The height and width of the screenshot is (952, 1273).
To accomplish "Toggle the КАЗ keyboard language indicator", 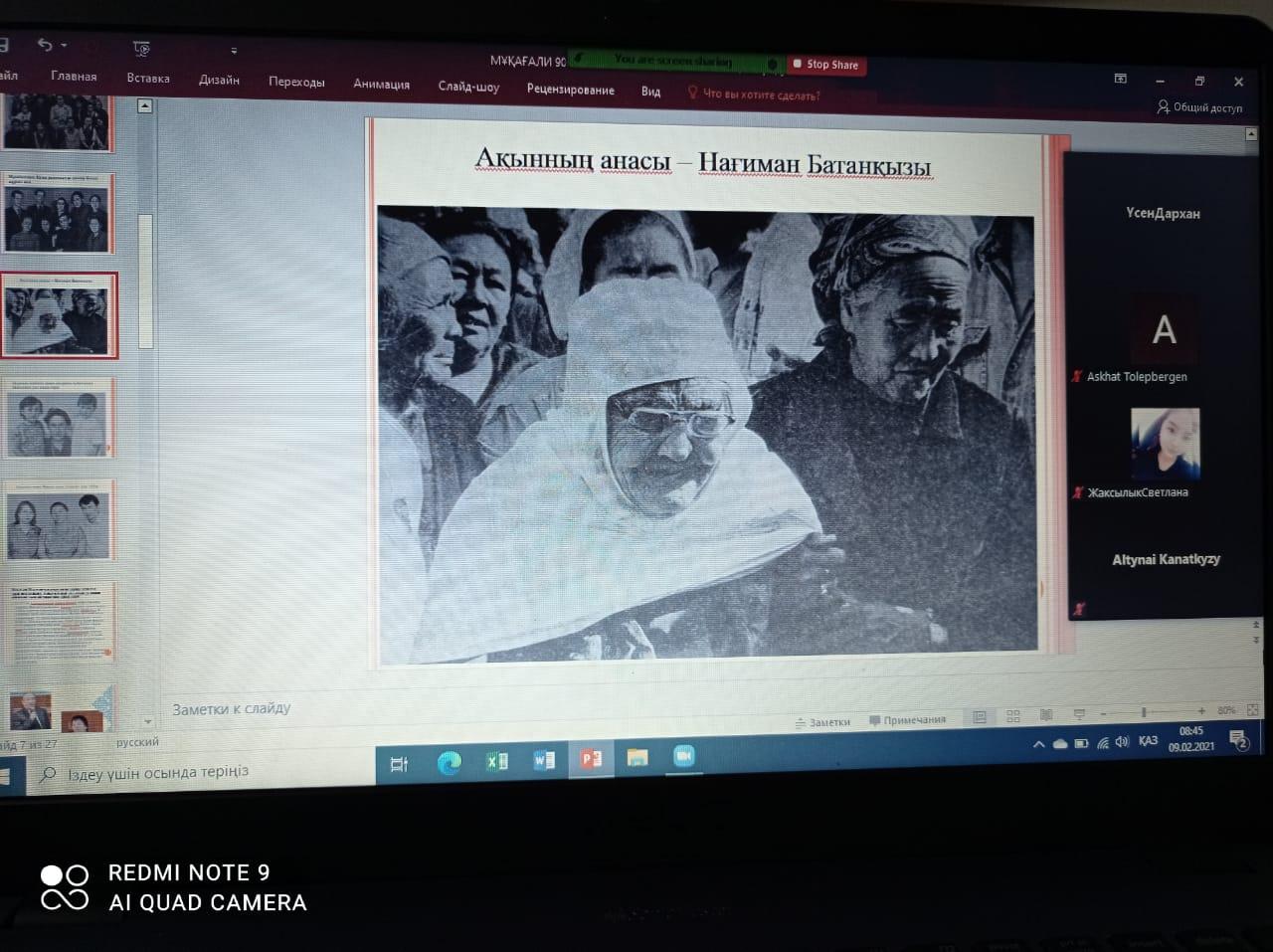I will (1148, 741).
